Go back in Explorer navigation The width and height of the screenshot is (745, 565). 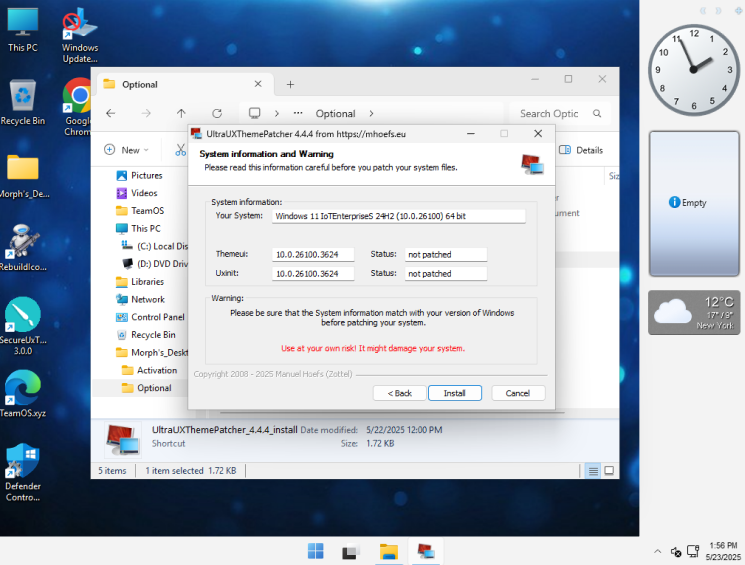[111, 113]
